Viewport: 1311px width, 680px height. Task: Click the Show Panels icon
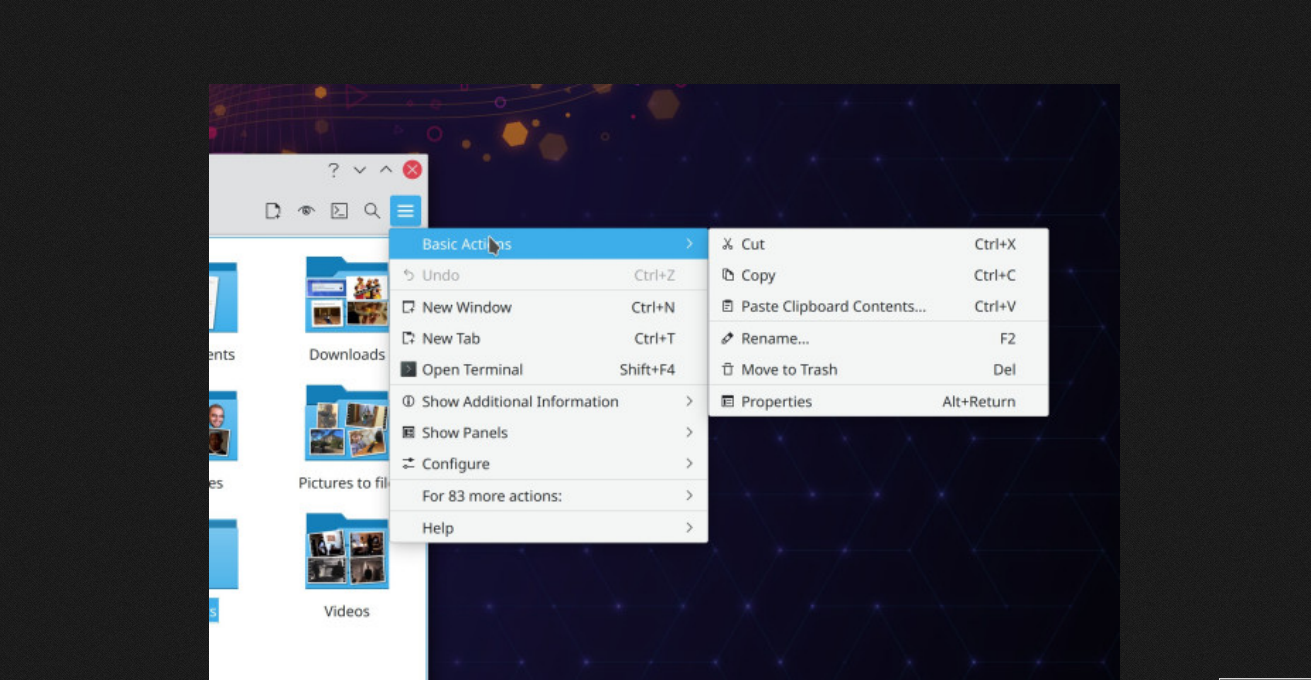(408, 432)
